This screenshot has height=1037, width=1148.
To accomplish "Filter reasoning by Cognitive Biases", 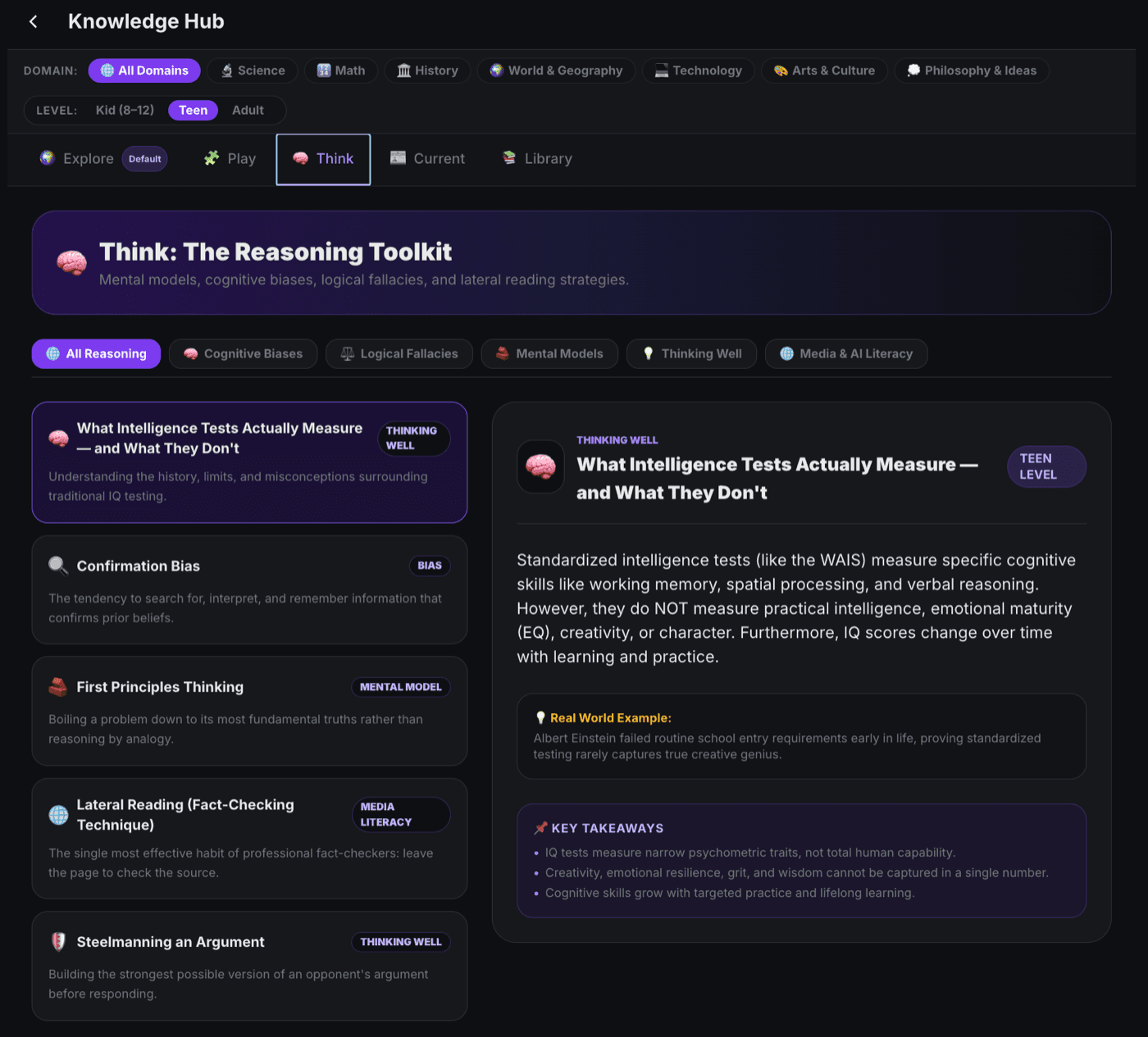I will click(x=243, y=353).
